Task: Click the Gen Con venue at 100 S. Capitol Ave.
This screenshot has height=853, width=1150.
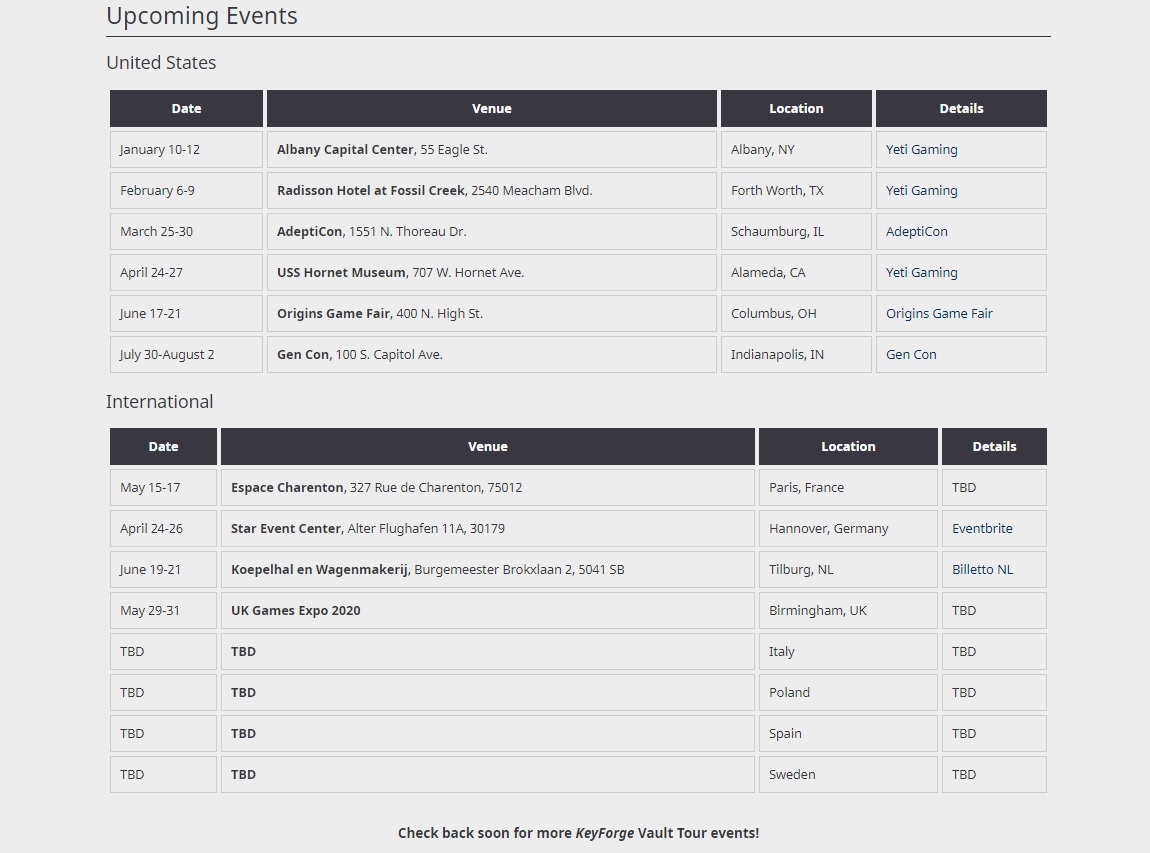Action: pyautogui.click(x=491, y=355)
